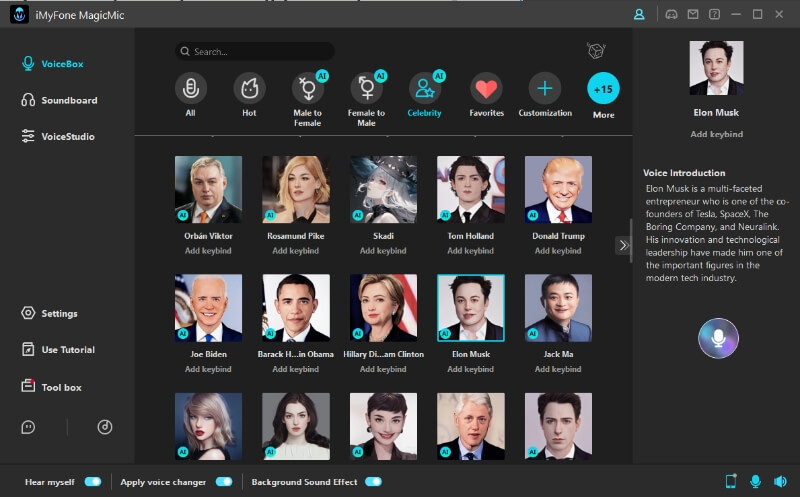800x497 pixels.
Task: Select the white-haired man voice in third row
Action: pyautogui.click(x=471, y=426)
